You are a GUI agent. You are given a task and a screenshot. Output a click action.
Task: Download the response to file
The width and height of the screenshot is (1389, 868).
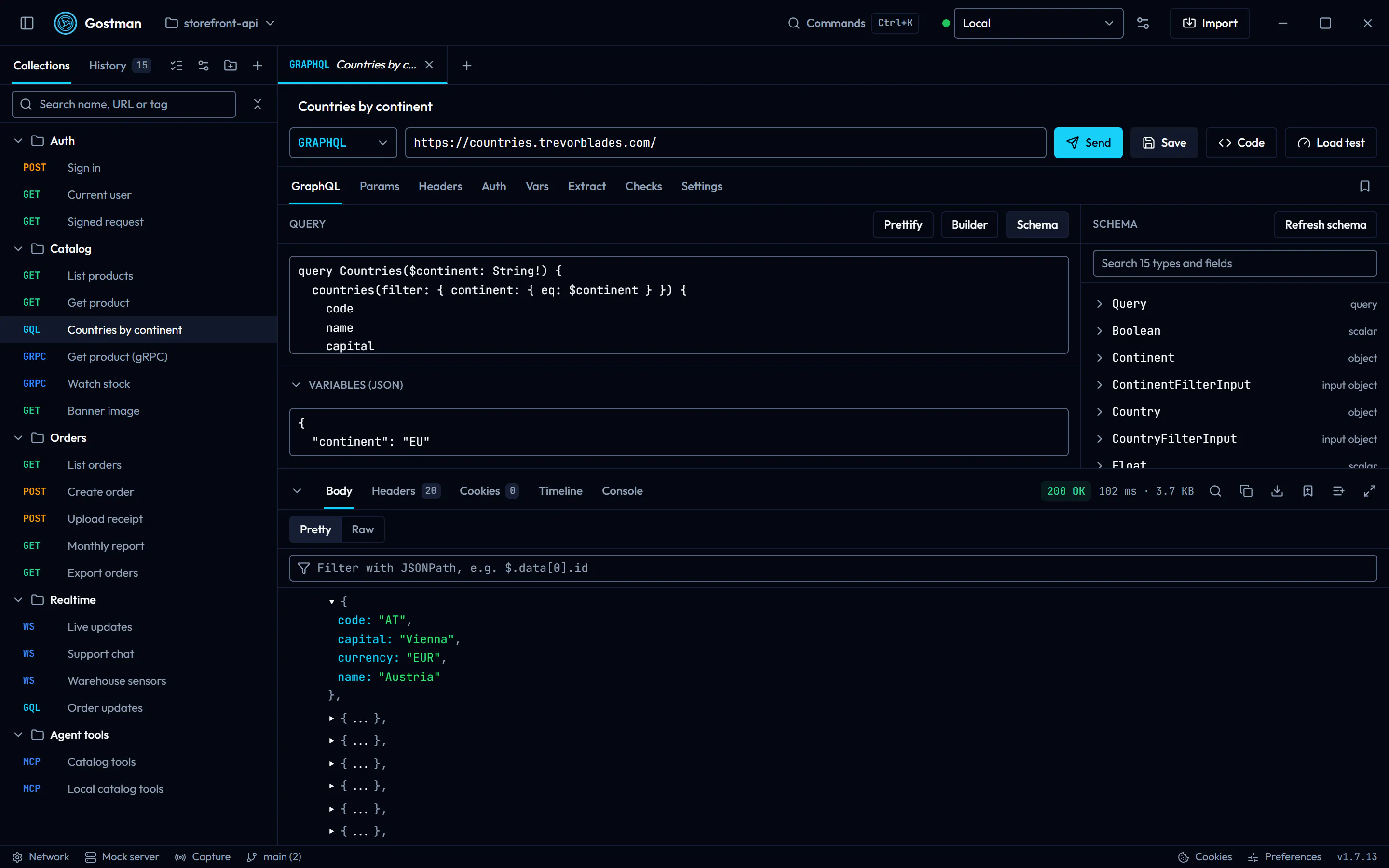click(1277, 491)
